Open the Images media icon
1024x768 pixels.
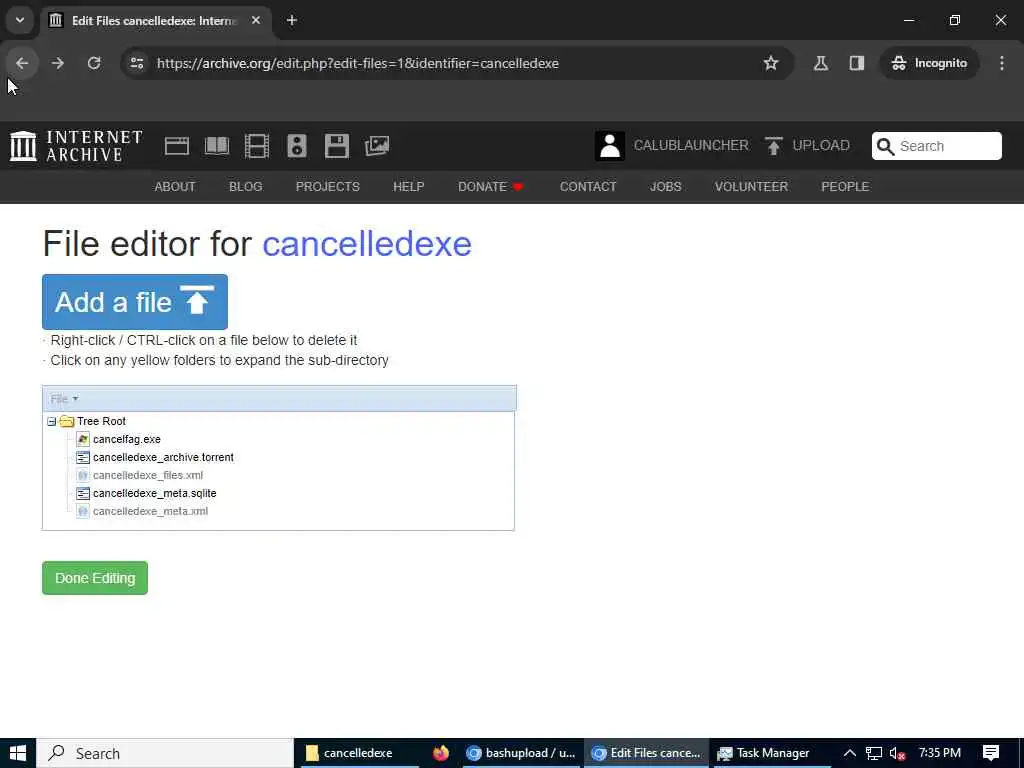pos(377,146)
